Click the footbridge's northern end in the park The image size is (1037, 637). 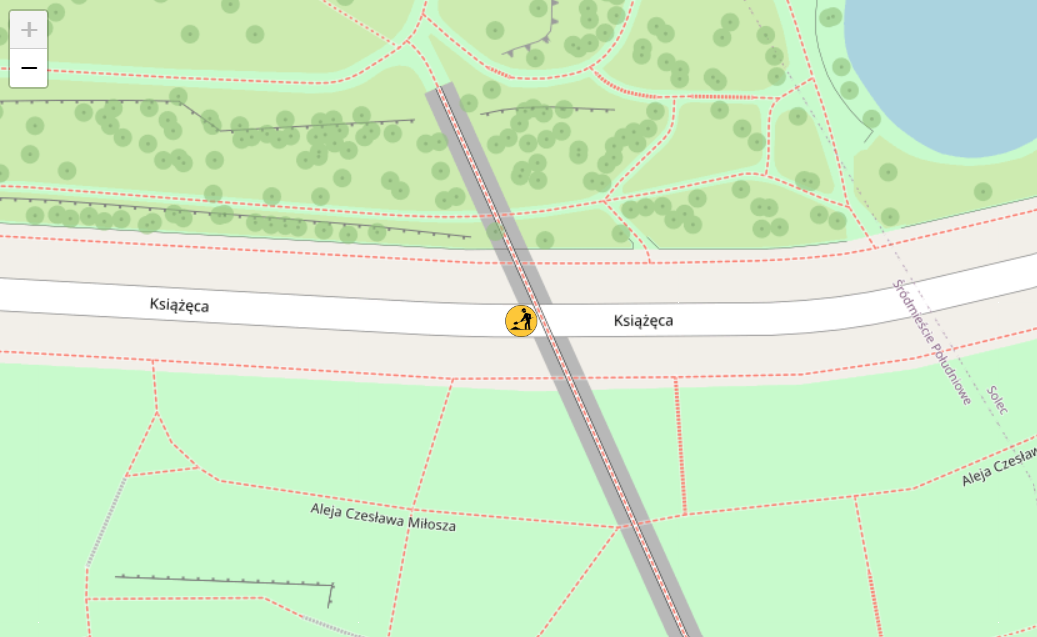[x=442, y=89]
